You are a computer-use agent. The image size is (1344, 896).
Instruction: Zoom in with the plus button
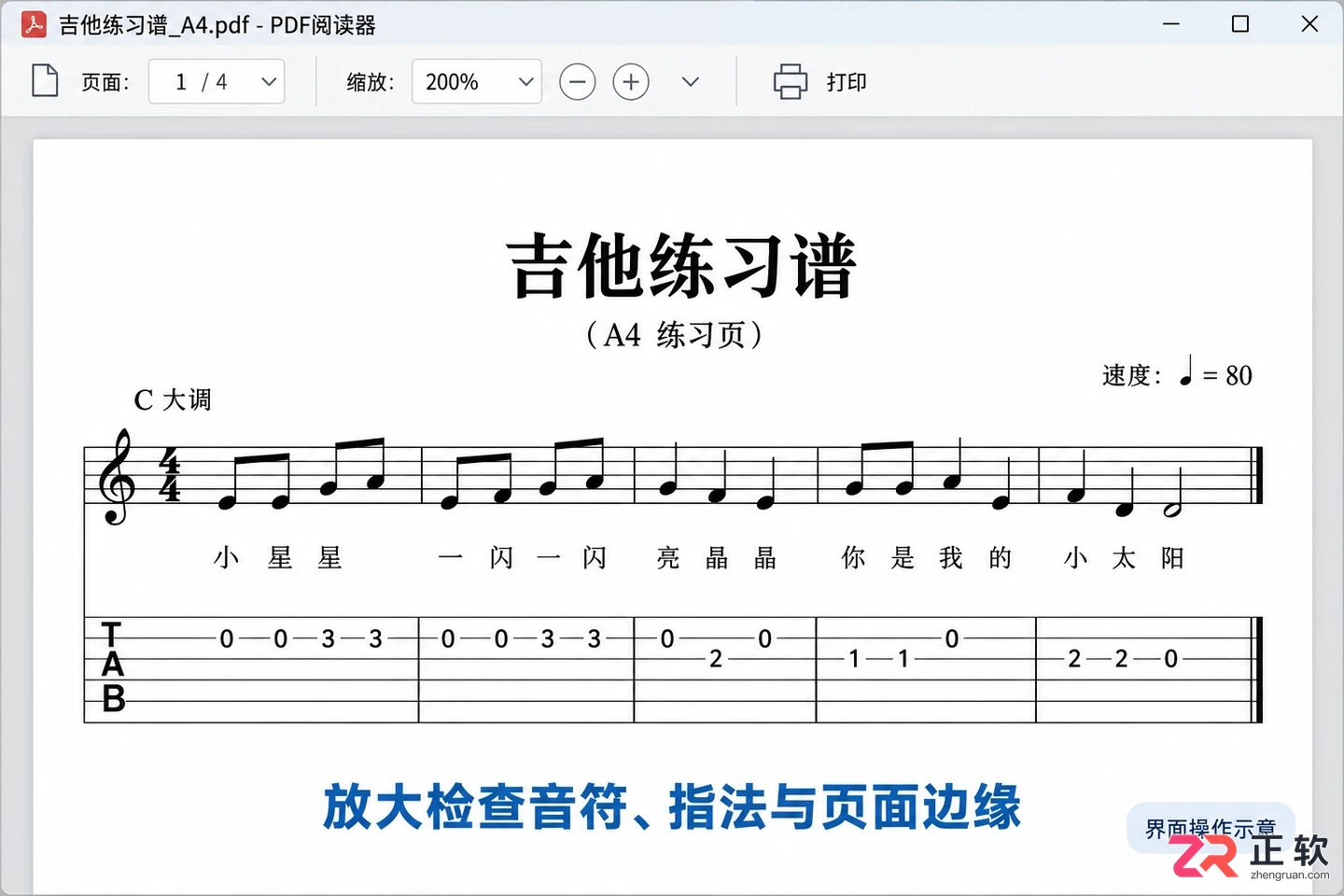(631, 82)
